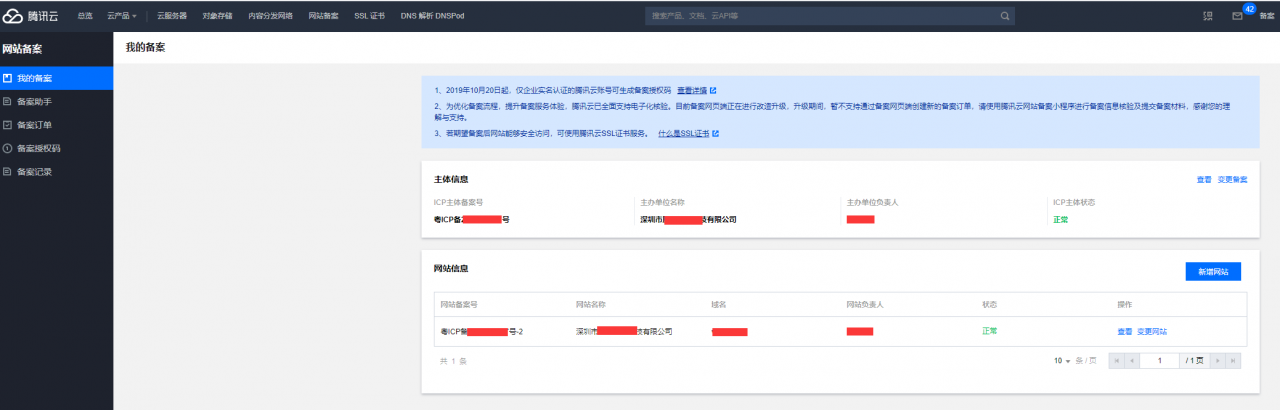Go to last page arrow
This screenshot has height=410, width=1280.
(x=1234, y=360)
